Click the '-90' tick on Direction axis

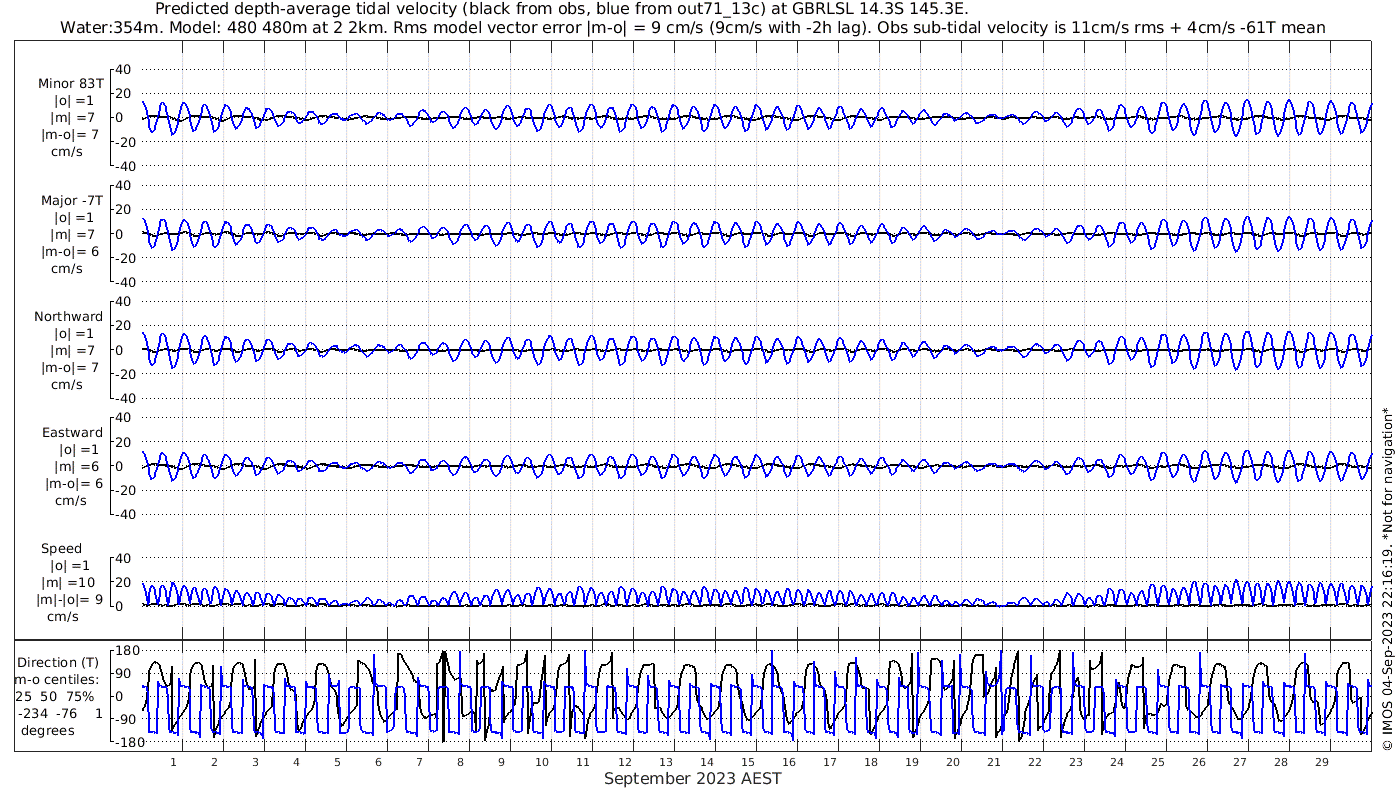point(127,719)
